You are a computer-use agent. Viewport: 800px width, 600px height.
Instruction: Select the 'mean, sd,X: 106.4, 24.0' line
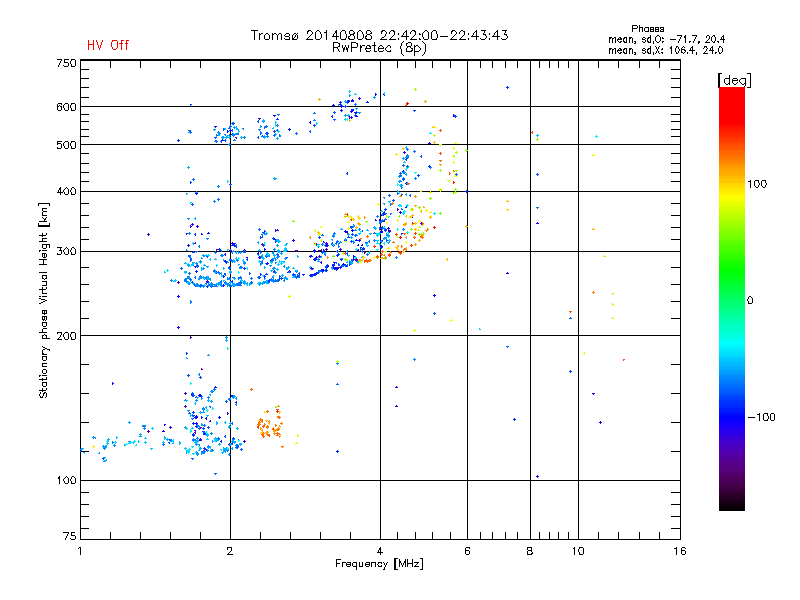(x=665, y=50)
